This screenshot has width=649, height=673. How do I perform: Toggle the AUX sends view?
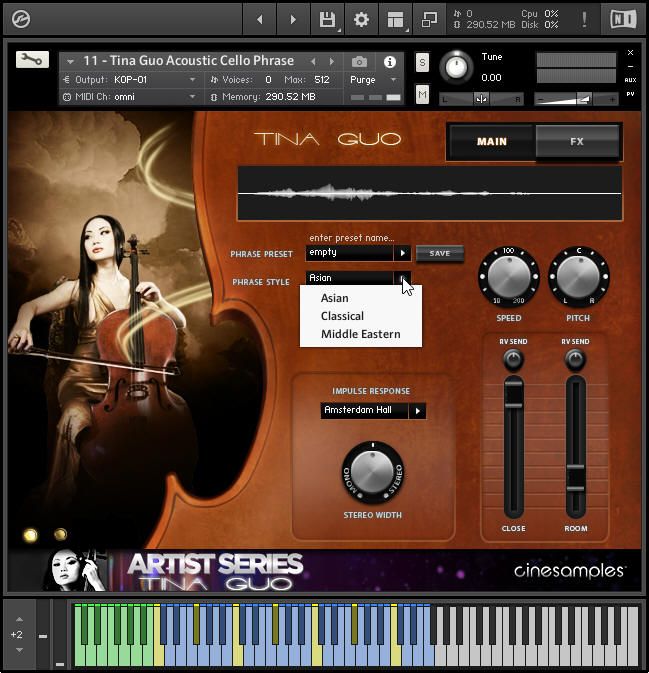click(630, 80)
